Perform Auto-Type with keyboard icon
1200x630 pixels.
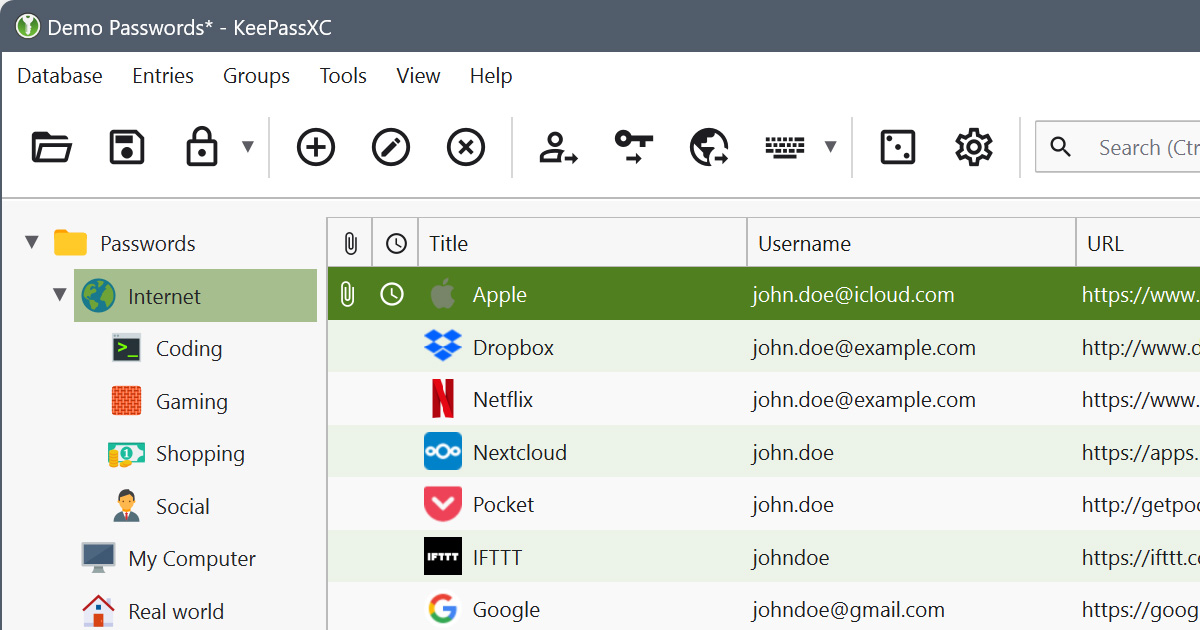coord(785,148)
